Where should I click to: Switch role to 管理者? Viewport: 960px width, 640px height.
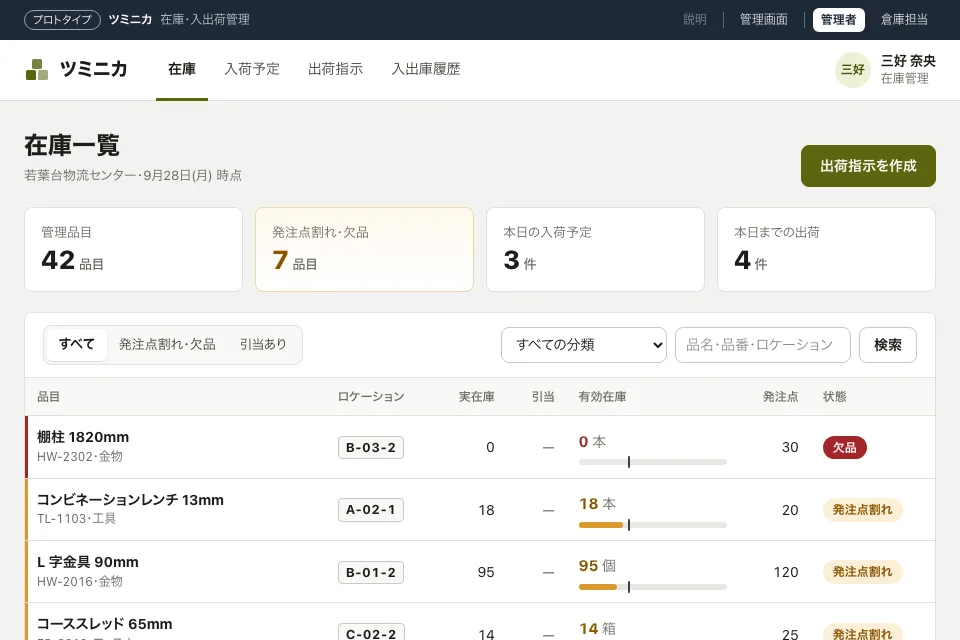[838, 20]
